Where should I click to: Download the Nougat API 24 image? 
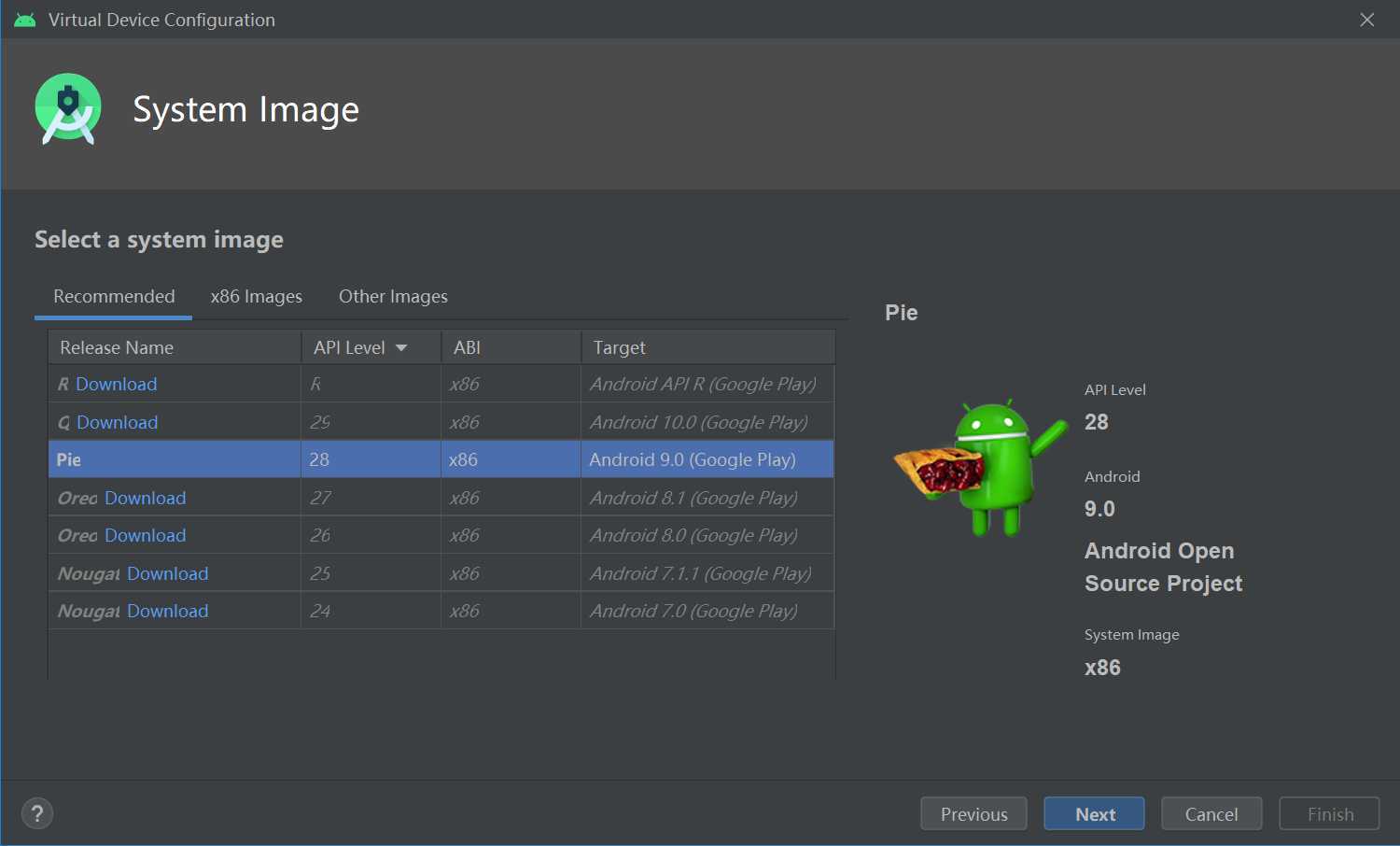tap(168, 611)
